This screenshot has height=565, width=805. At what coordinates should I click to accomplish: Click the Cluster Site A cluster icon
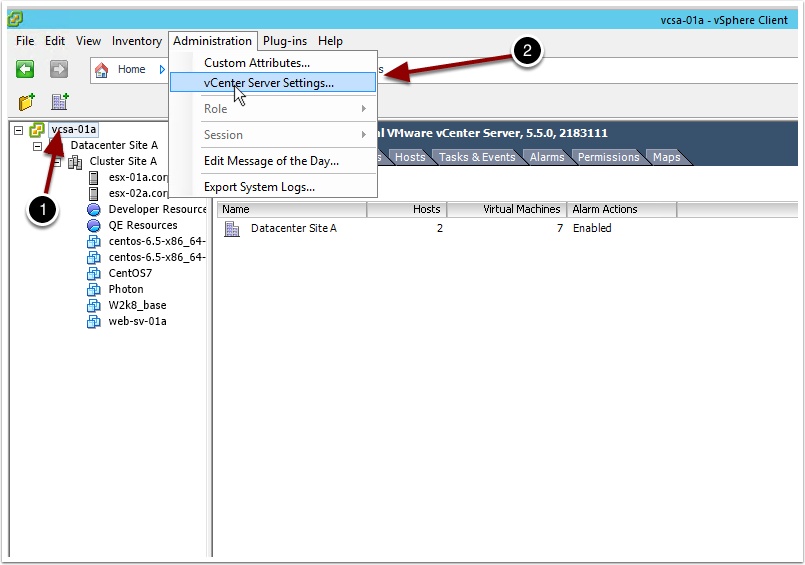pyautogui.click(x=75, y=162)
